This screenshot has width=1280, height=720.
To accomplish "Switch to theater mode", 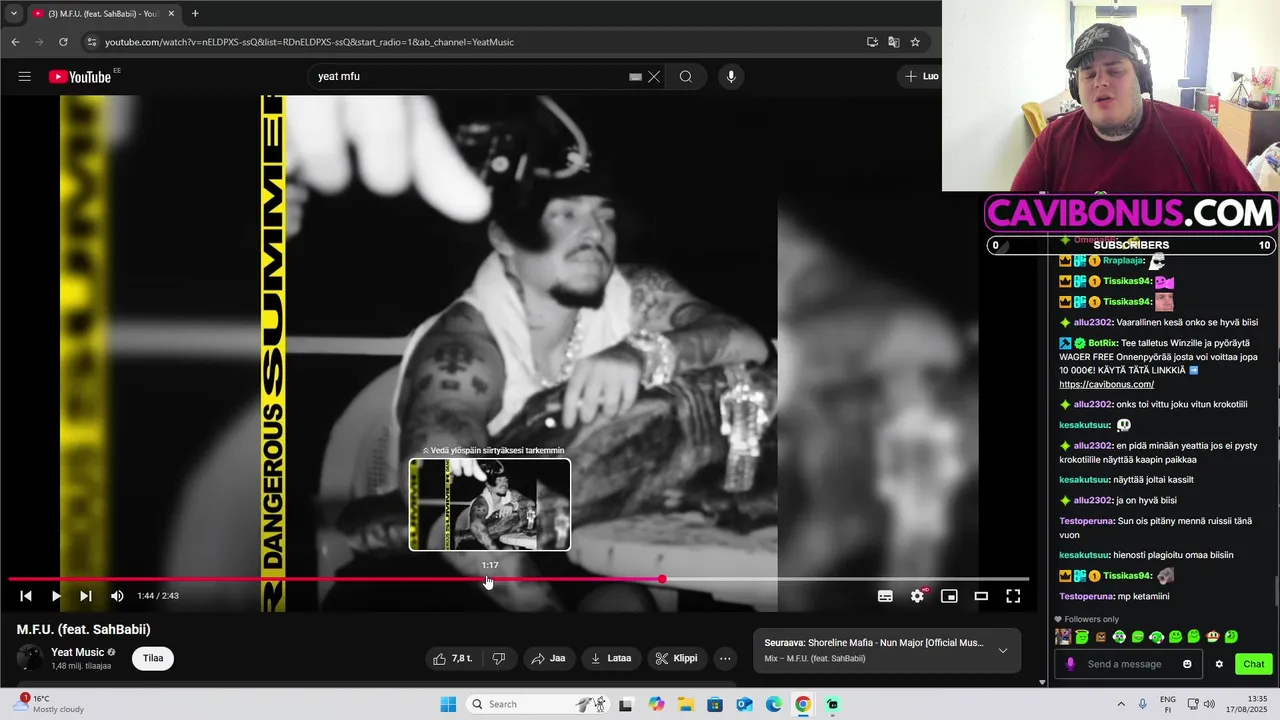I will (981, 596).
